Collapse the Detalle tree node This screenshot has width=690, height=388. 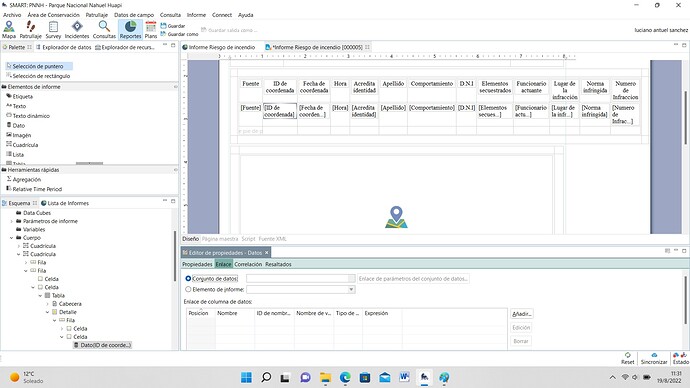[x=48, y=312]
